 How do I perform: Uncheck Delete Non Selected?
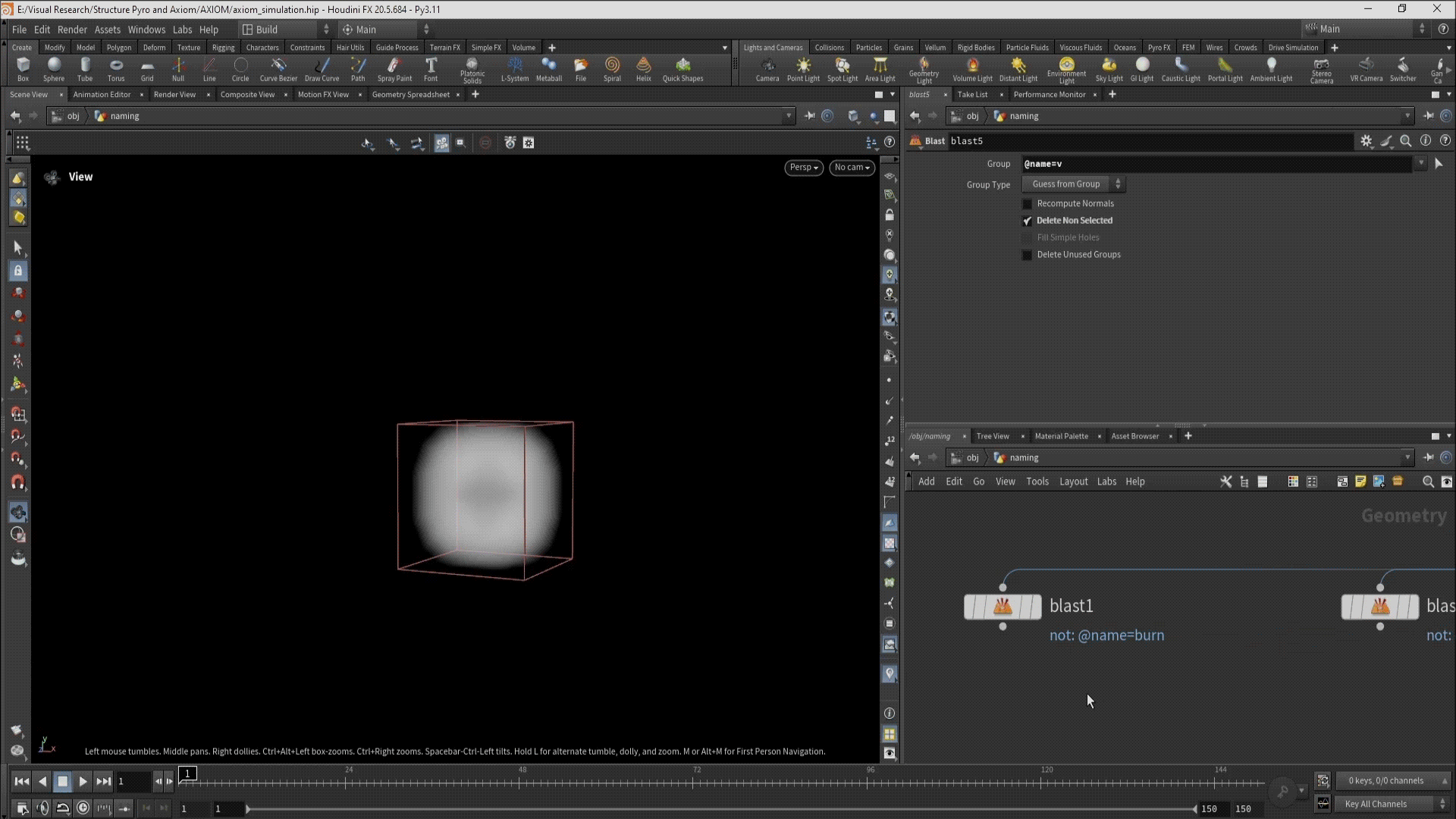[1028, 221]
